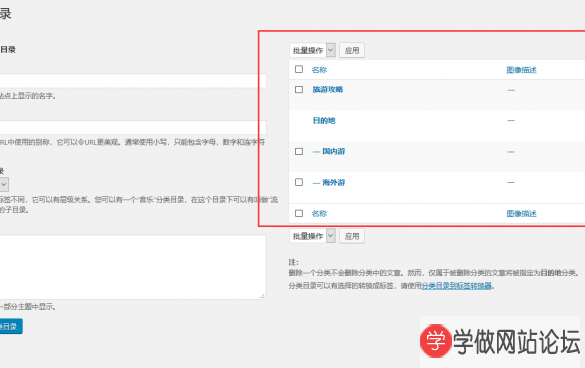The height and width of the screenshot is (368, 585).
Task: Click inside the description textarea
Action: click(133, 267)
